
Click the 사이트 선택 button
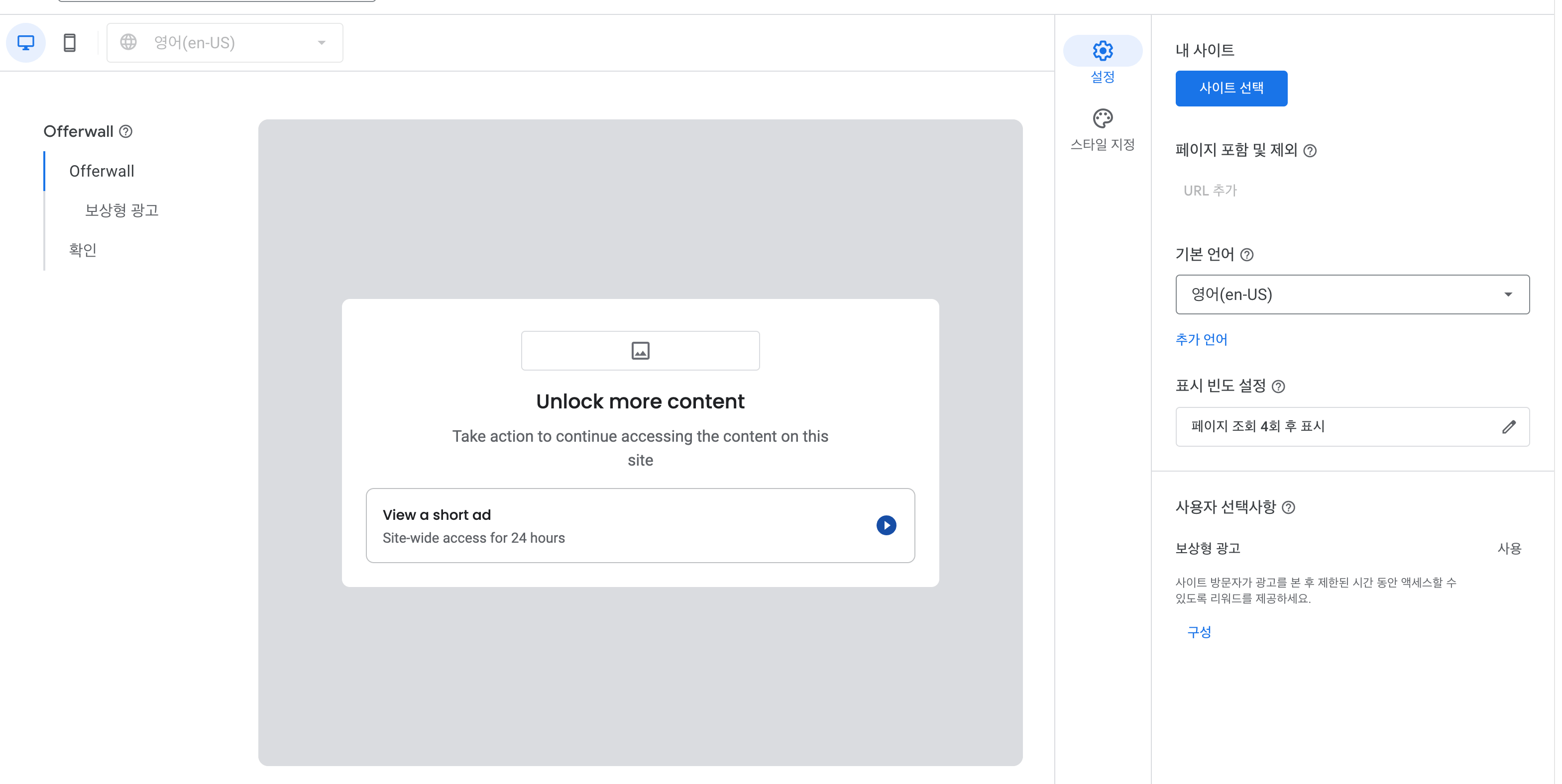1230,89
